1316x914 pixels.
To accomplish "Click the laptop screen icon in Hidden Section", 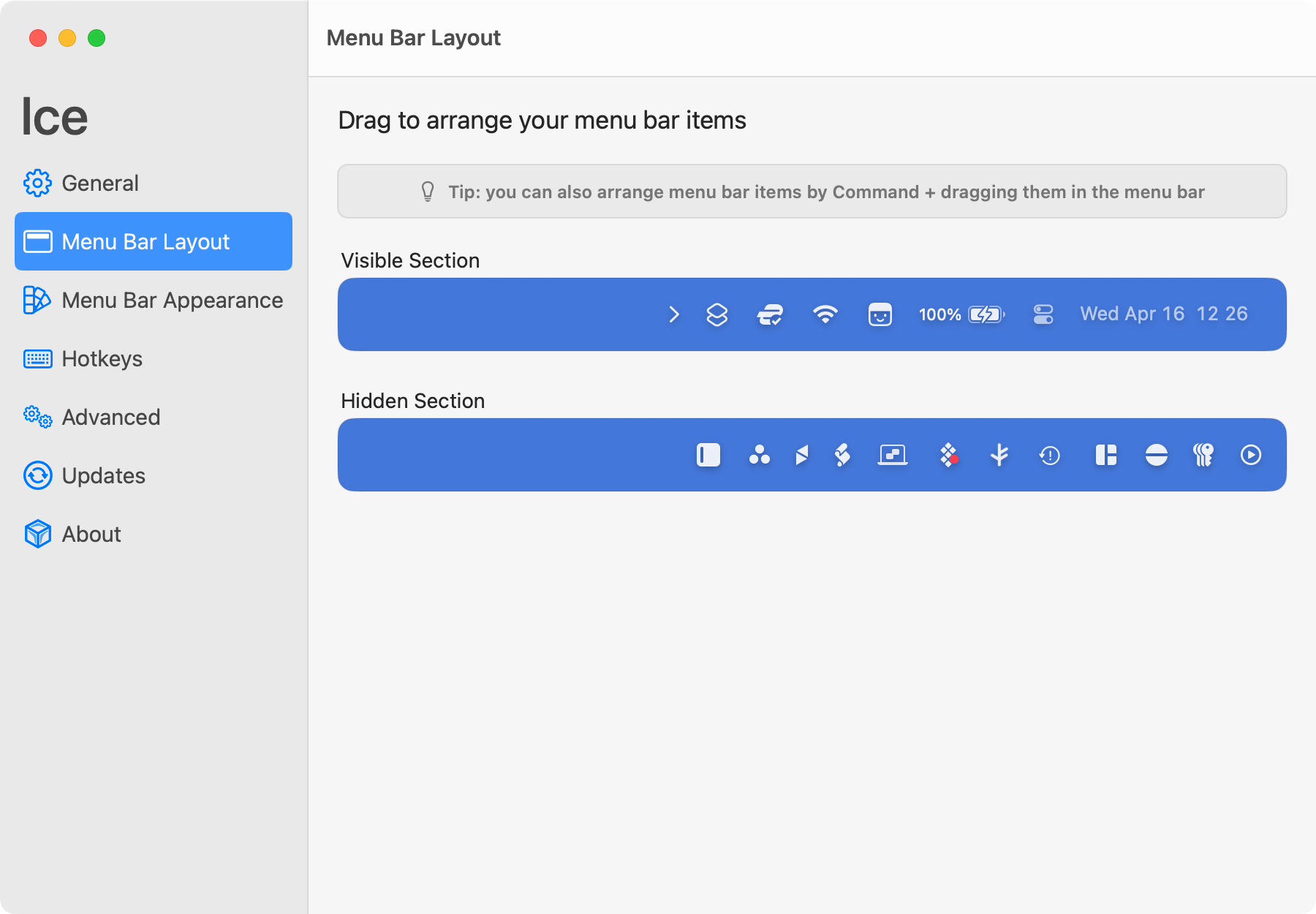I will 893,455.
